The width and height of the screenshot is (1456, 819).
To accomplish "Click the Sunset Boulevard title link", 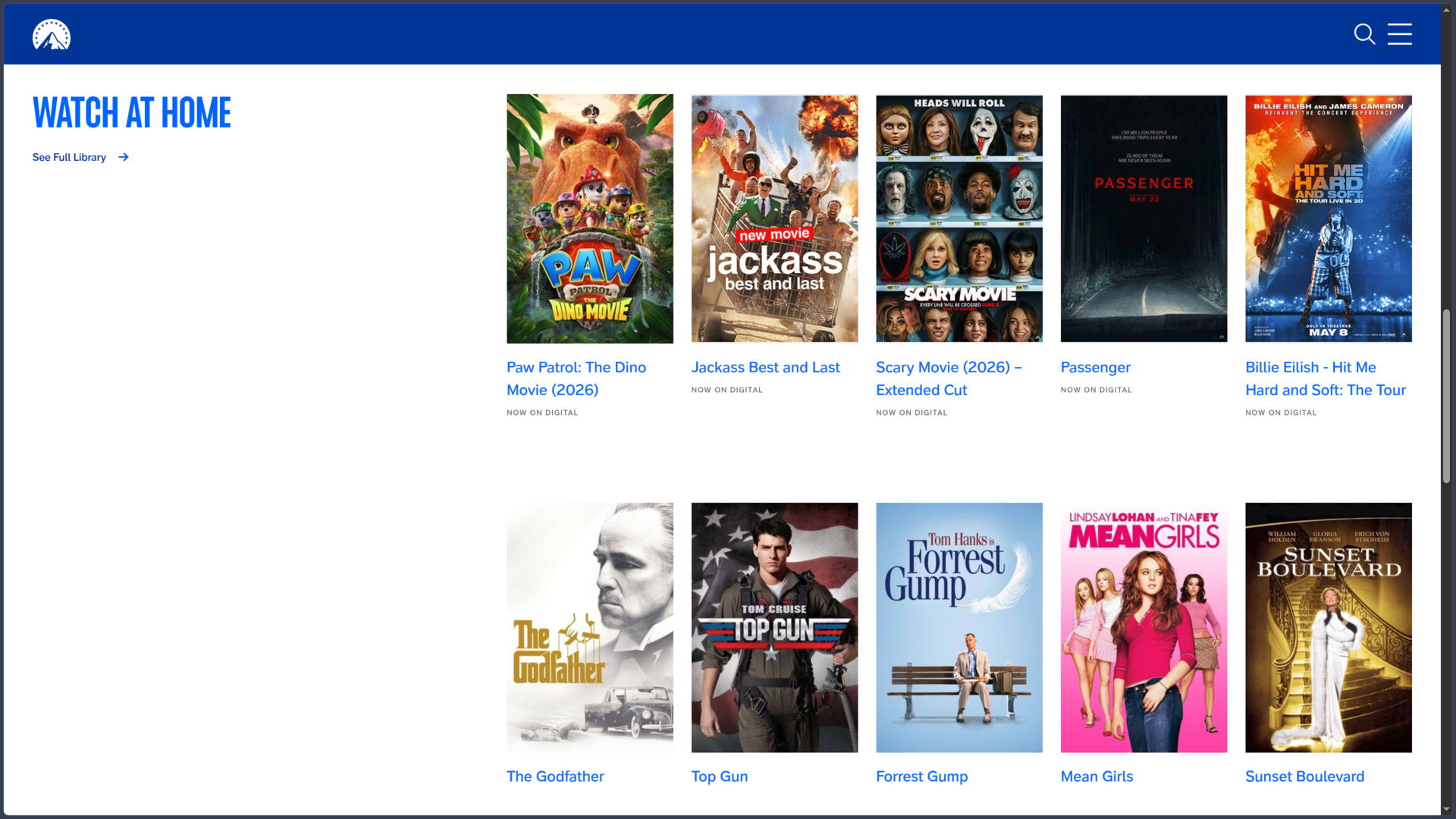I will 1304,777.
